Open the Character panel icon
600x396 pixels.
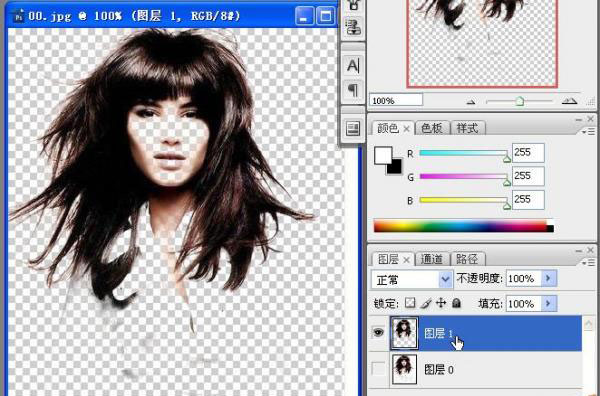point(353,65)
